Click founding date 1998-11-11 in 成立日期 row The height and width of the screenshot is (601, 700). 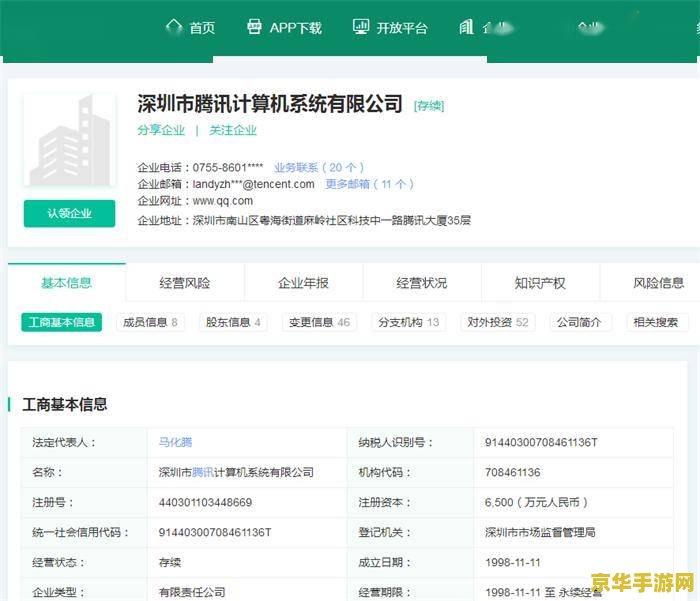tap(513, 562)
